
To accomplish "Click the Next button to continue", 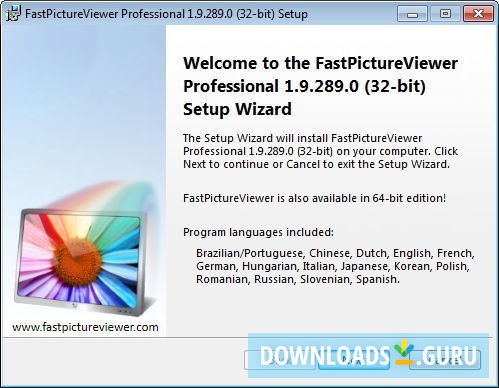I will click(354, 360).
